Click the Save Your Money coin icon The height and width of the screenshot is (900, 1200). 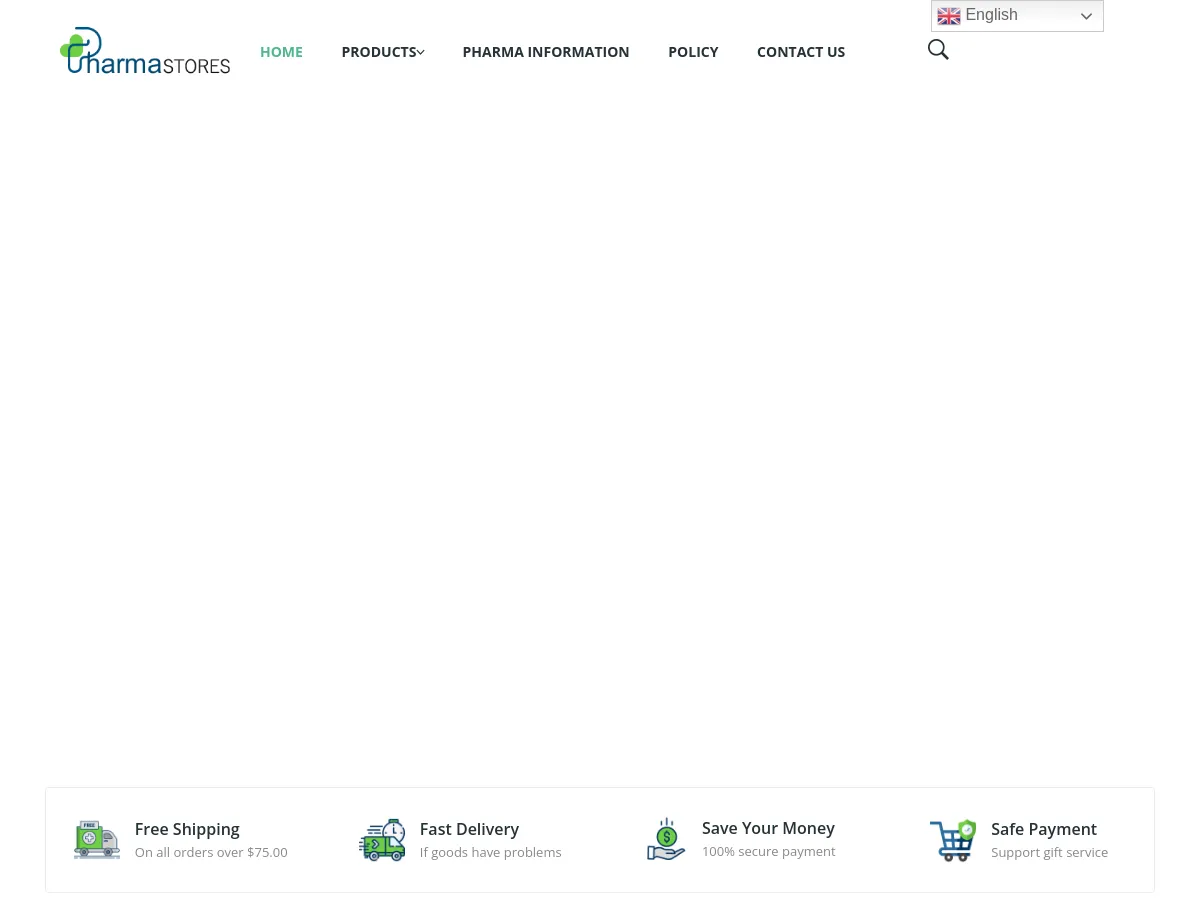coord(666,839)
